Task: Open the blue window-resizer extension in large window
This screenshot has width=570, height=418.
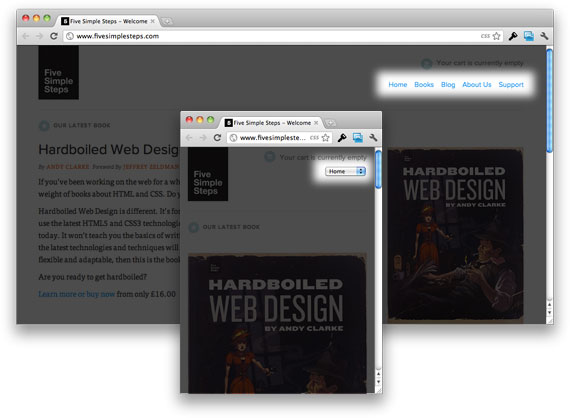Action: tap(529, 36)
